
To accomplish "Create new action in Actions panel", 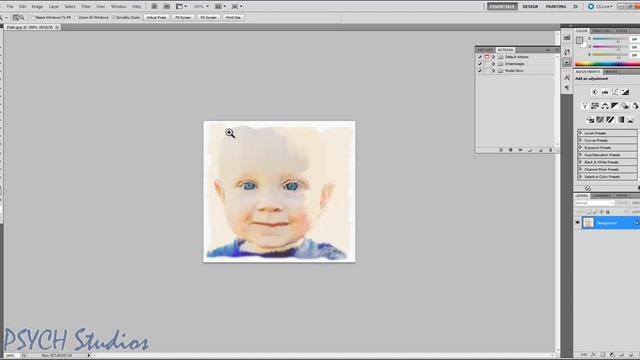I will (540, 150).
